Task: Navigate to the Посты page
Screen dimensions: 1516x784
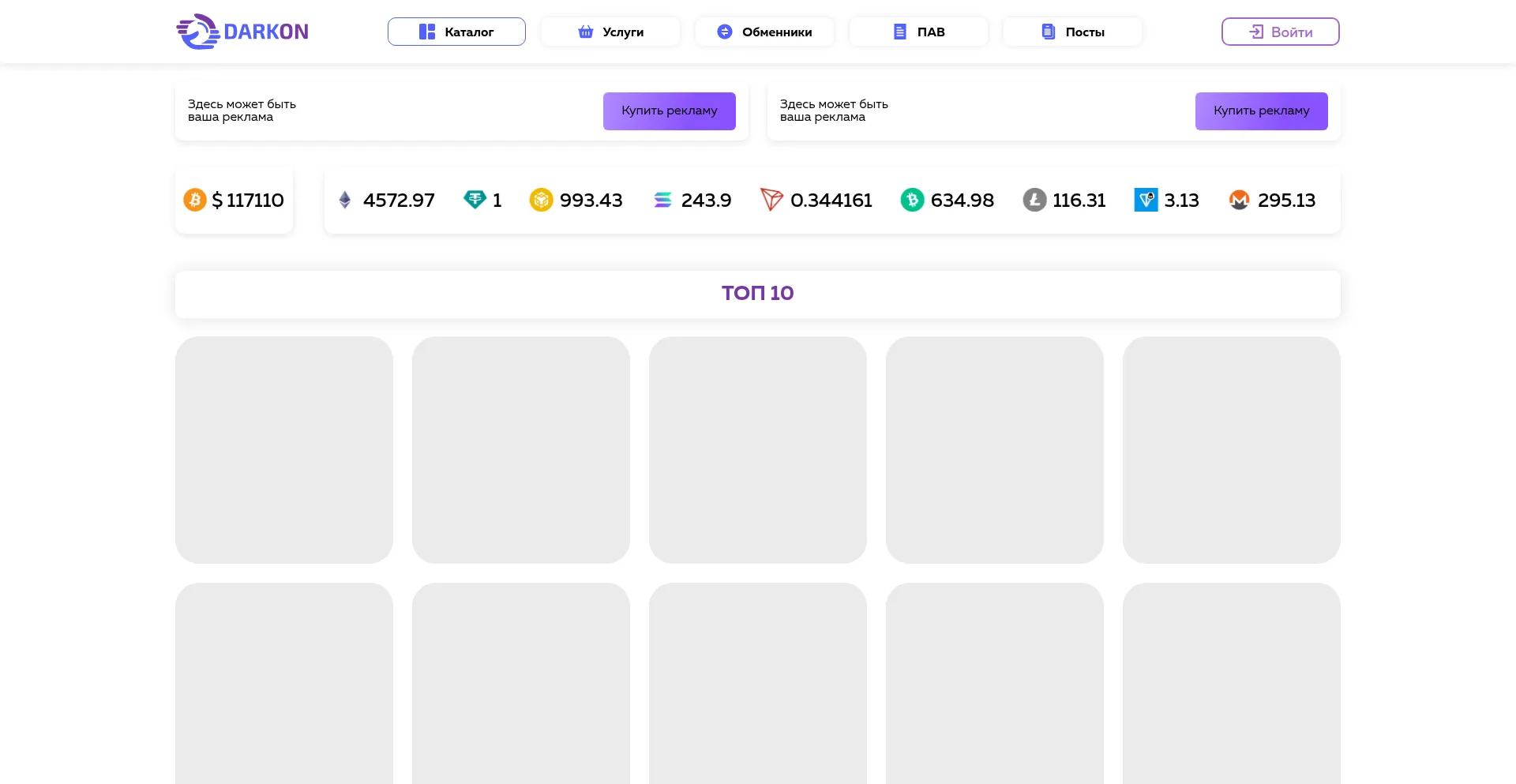Action: coord(1072,32)
